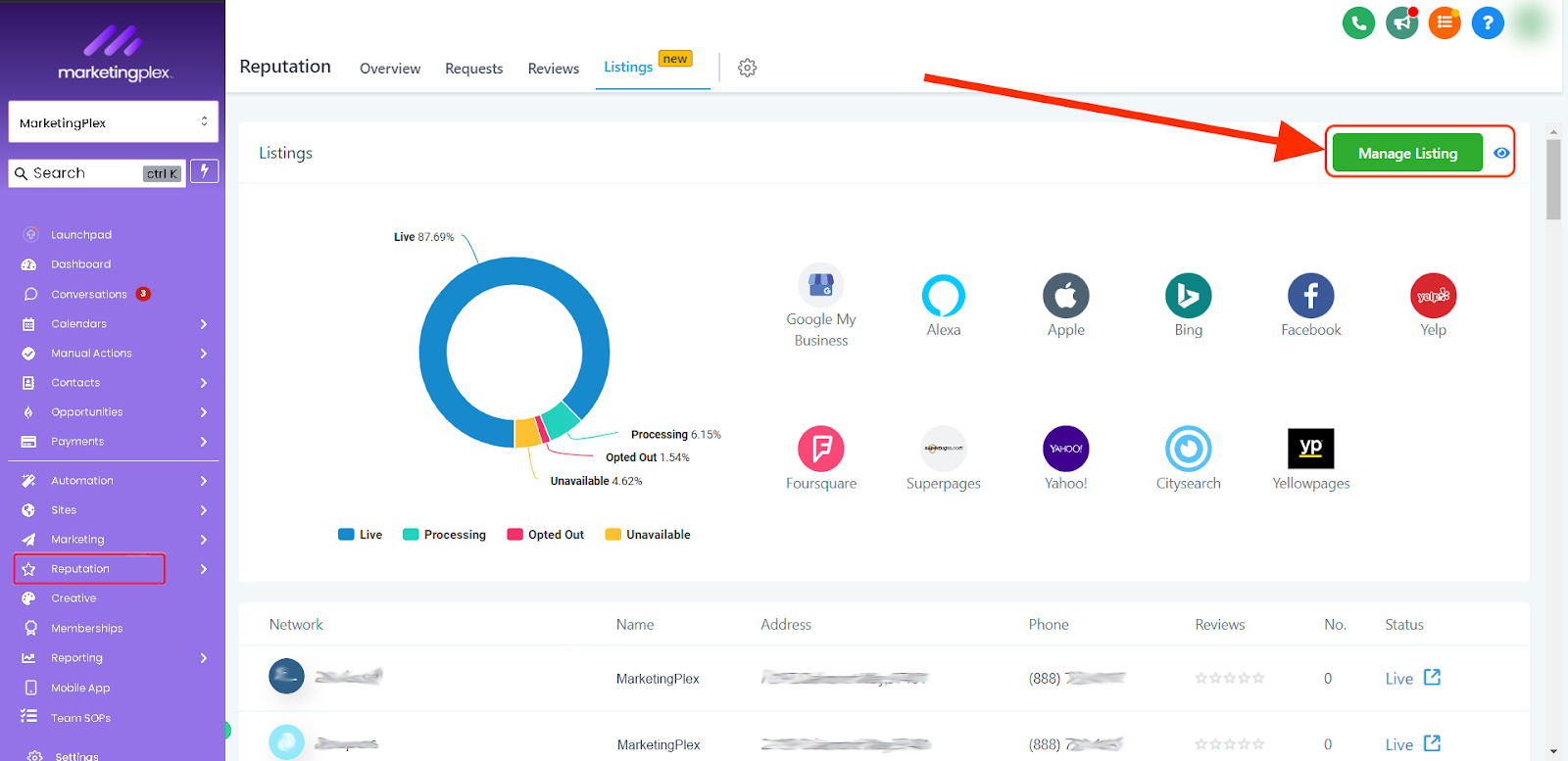Open Mobile App in the sidebar
The height and width of the screenshot is (761, 1568).
click(x=80, y=689)
